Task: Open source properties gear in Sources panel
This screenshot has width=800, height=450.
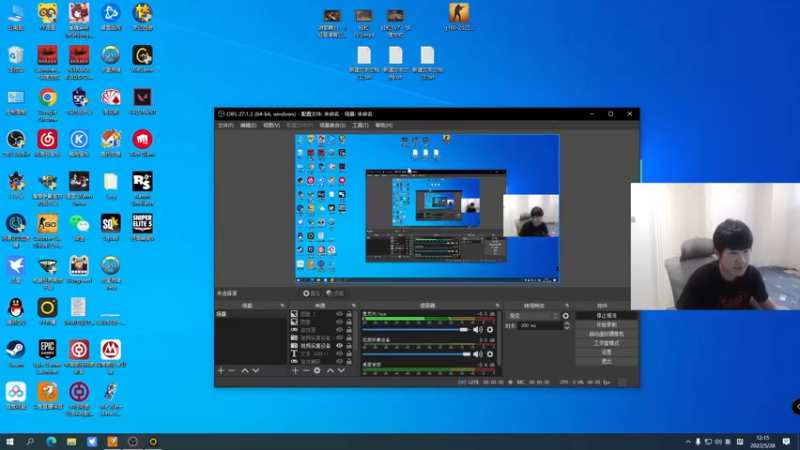Action: coord(317,370)
